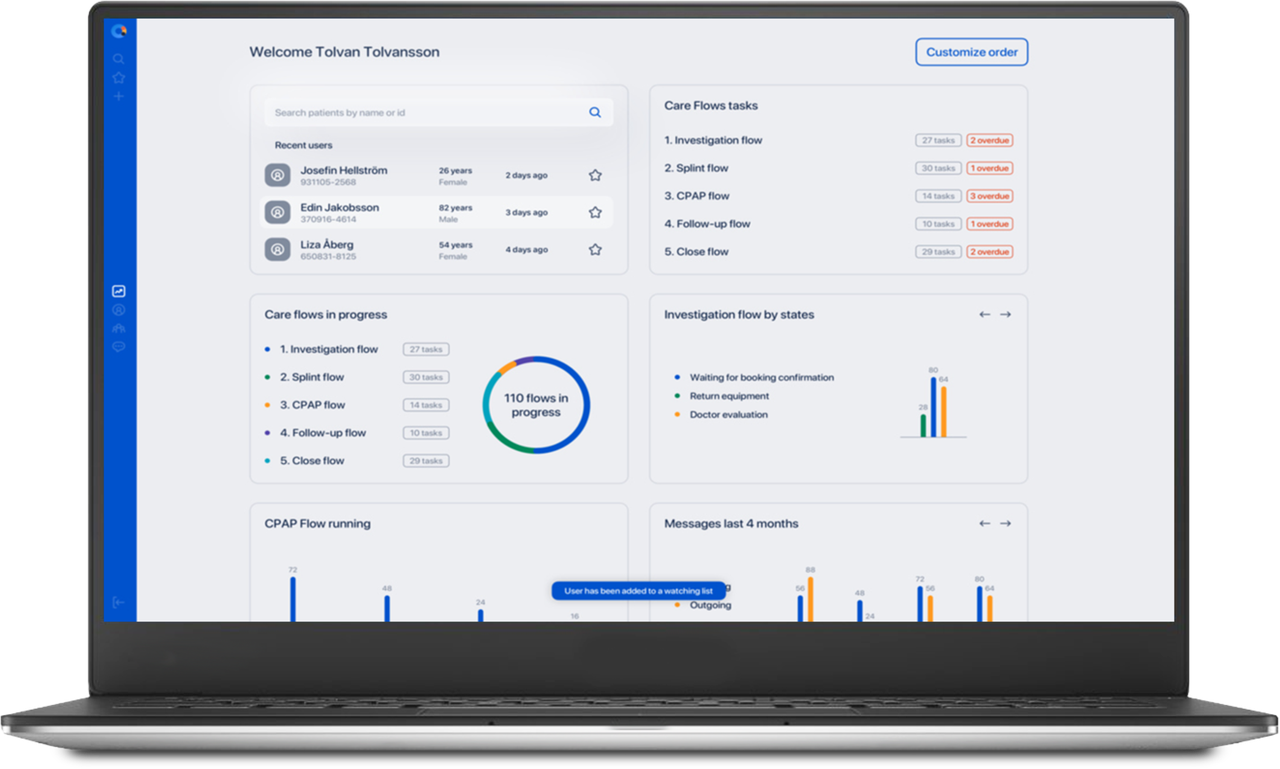Click the plus icon in the sidebar
The width and height of the screenshot is (1280, 769).
[119, 96]
